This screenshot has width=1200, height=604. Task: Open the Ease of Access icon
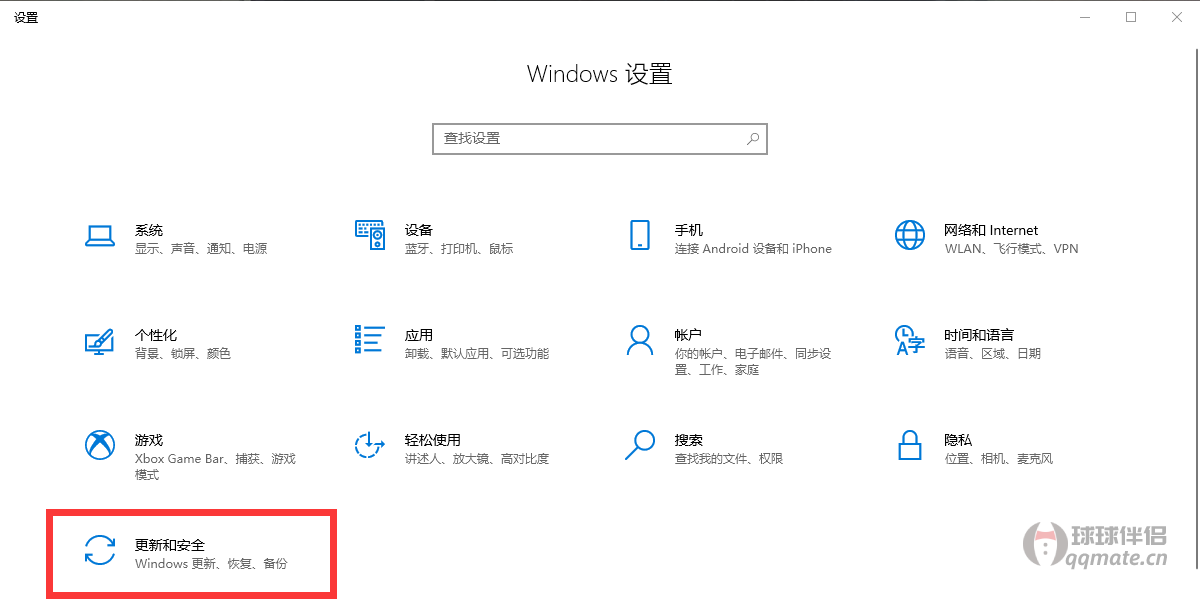click(x=370, y=445)
